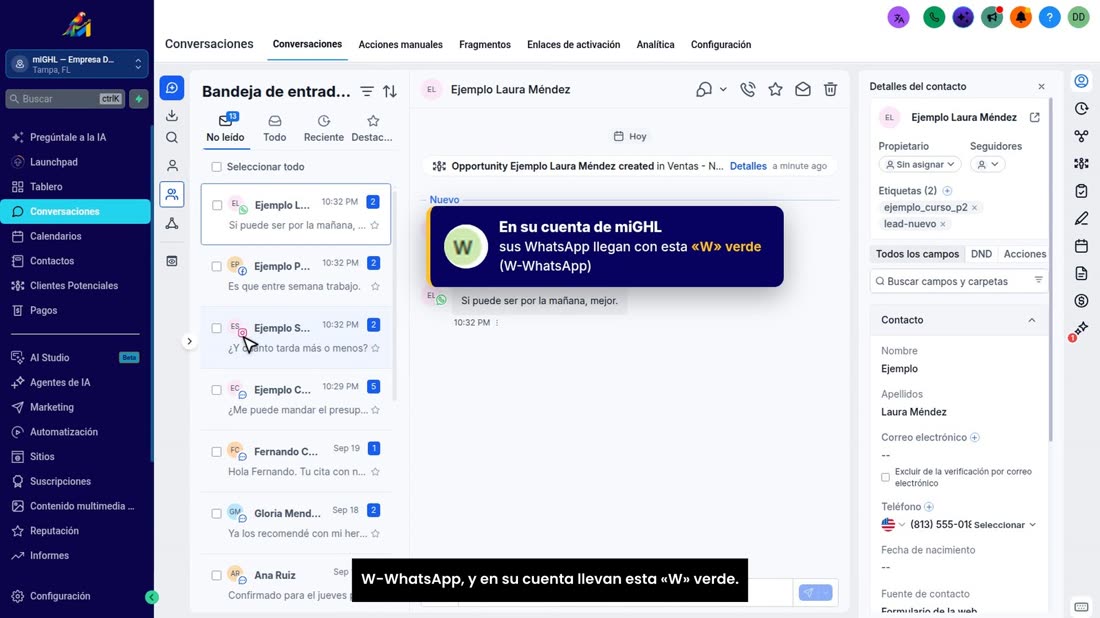Delete conversation with trash icon
The image size is (1100, 618).
click(831, 89)
